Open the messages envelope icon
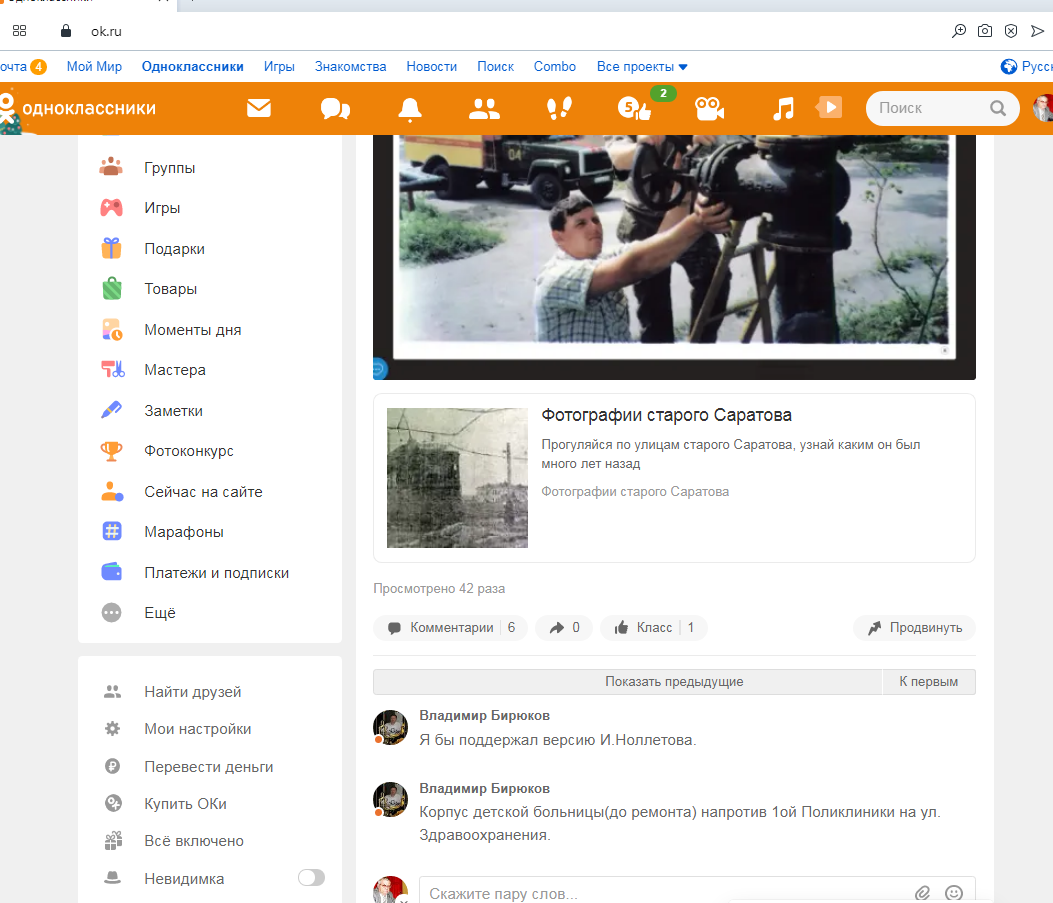The height and width of the screenshot is (903, 1053). pyautogui.click(x=259, y=108)
